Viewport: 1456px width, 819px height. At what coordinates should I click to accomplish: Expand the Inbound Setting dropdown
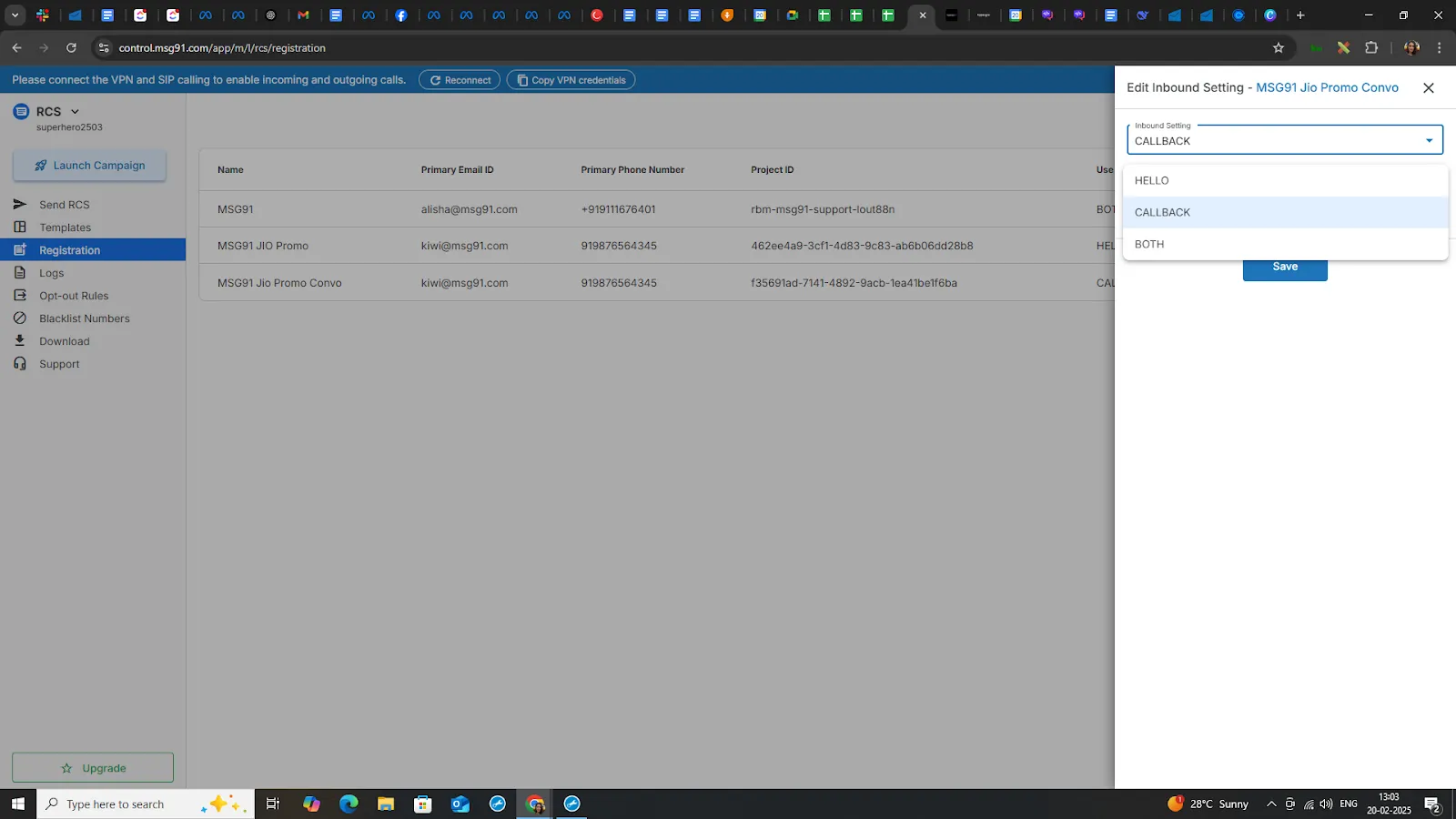(1285, 140)
